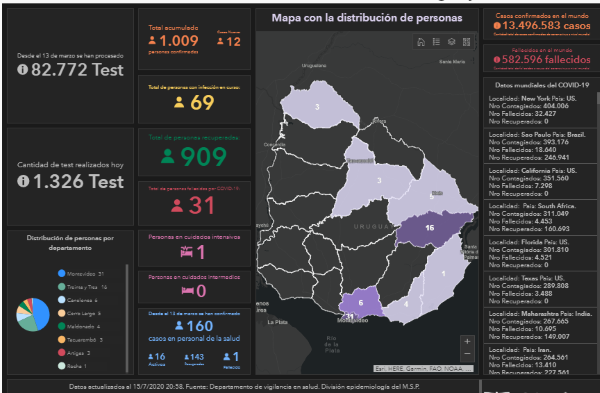600x393 pixels.
Task: Select Maldonado legend entry
Action: tap(79, 326)
